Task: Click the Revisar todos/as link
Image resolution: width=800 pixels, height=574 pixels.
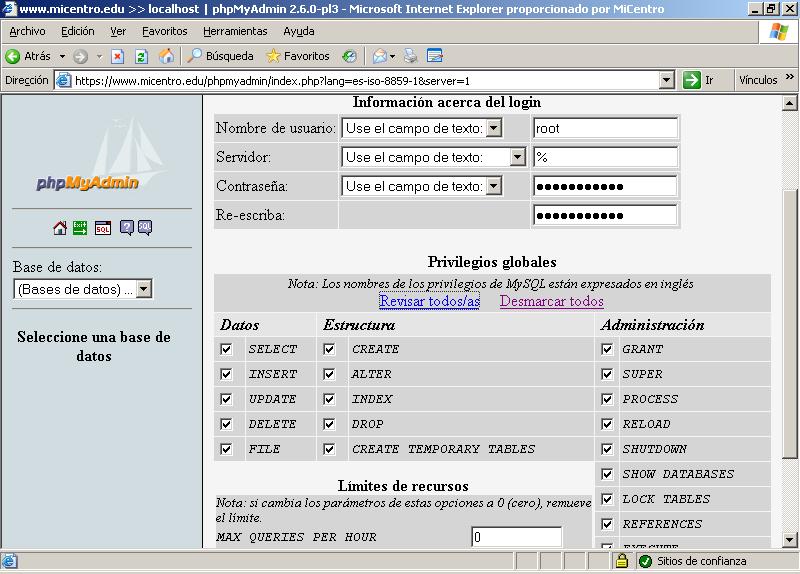Action: [430, 301]
